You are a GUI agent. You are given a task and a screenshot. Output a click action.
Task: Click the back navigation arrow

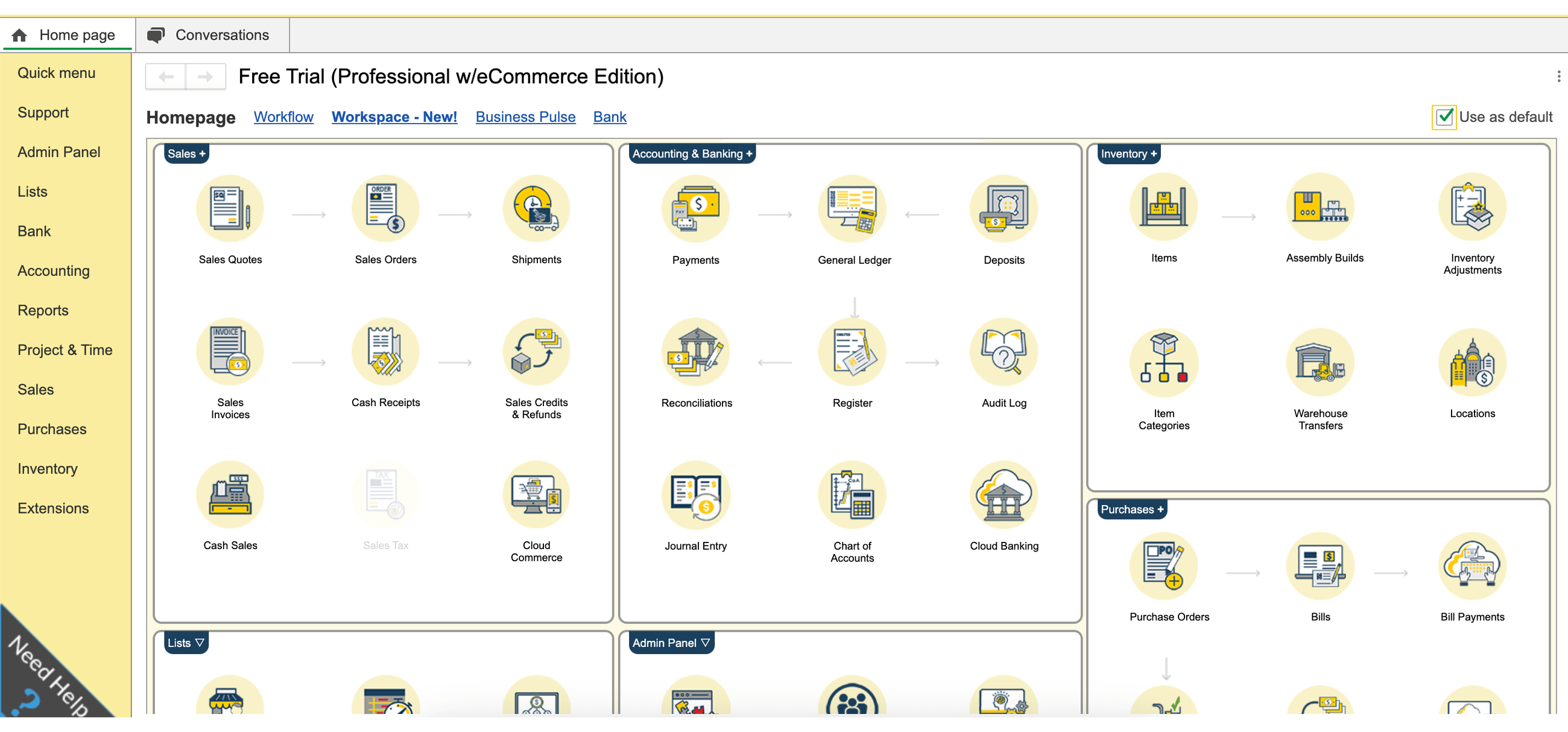click(x=165, y=76)
